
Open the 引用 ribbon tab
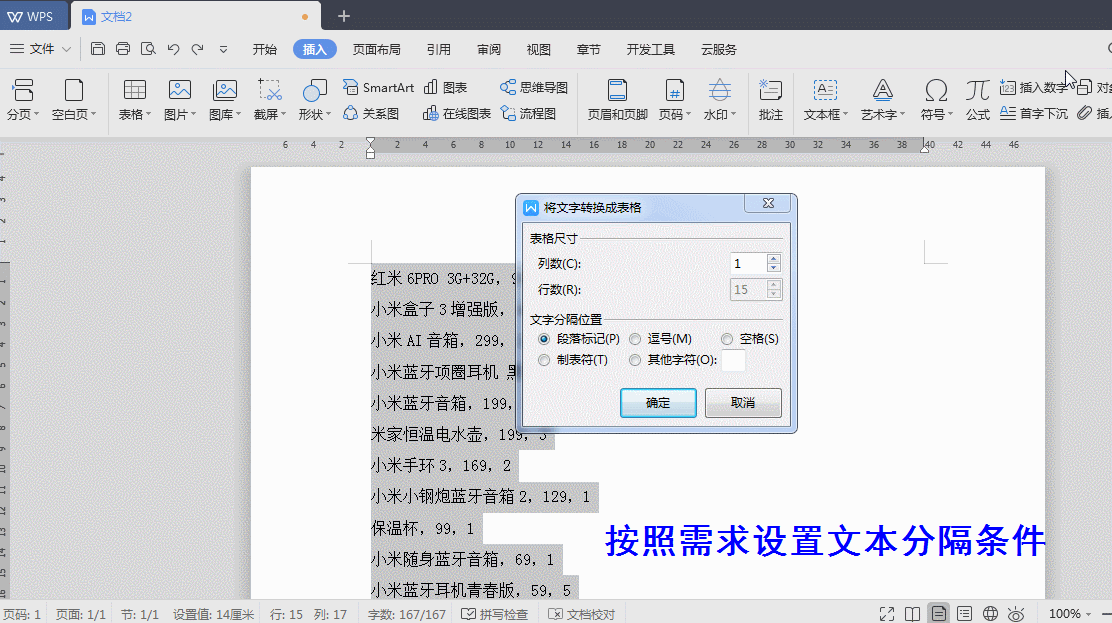[x=438, y=49]
